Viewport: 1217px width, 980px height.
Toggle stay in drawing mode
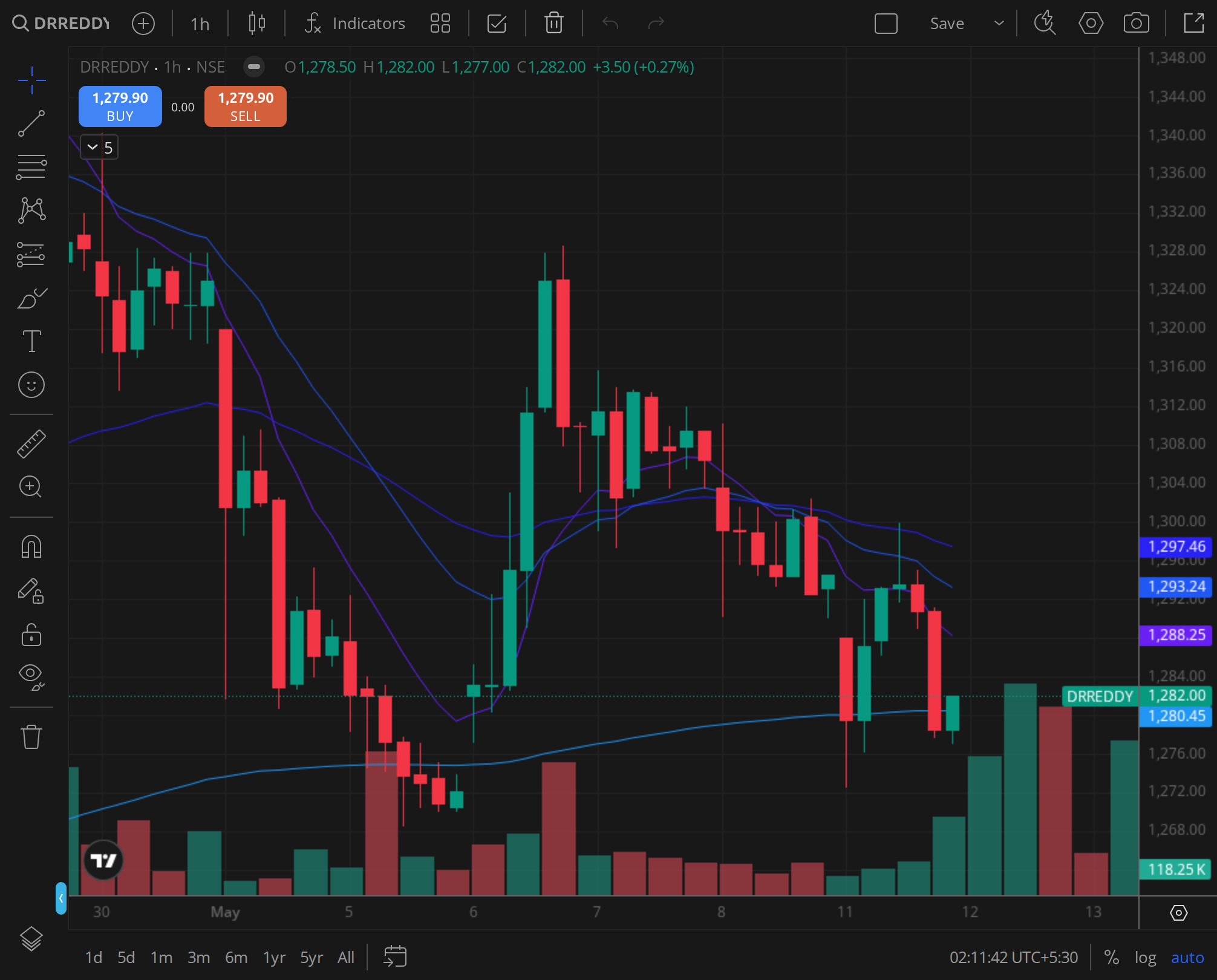31,591
